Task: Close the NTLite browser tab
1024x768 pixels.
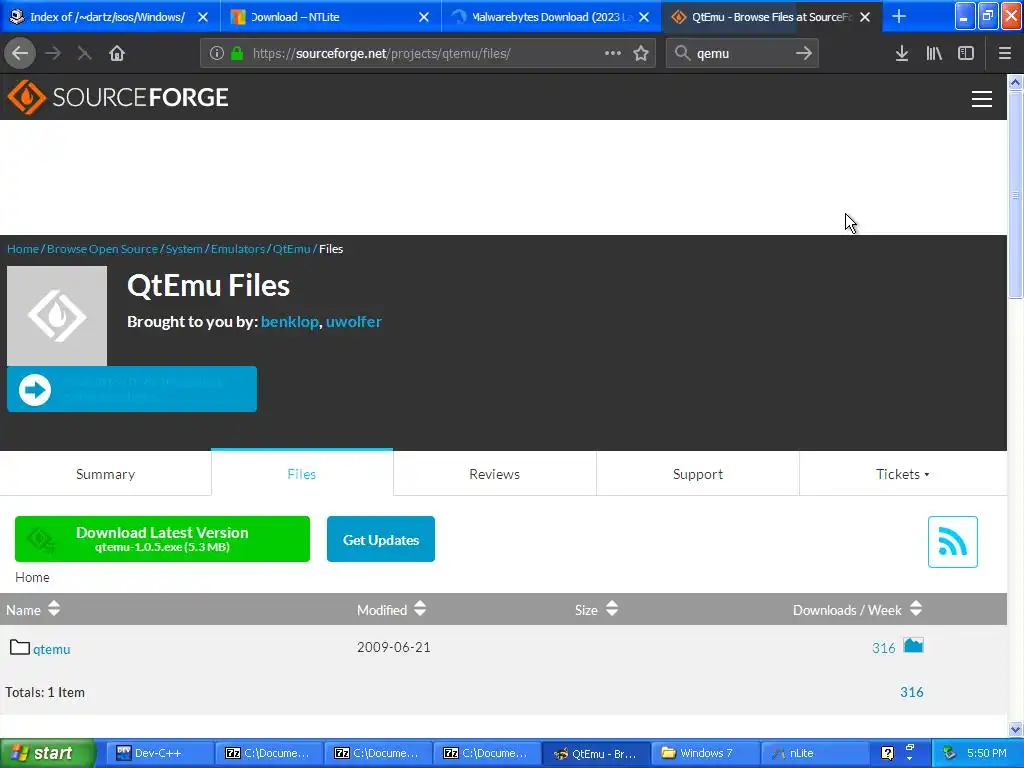Action: 424,17
